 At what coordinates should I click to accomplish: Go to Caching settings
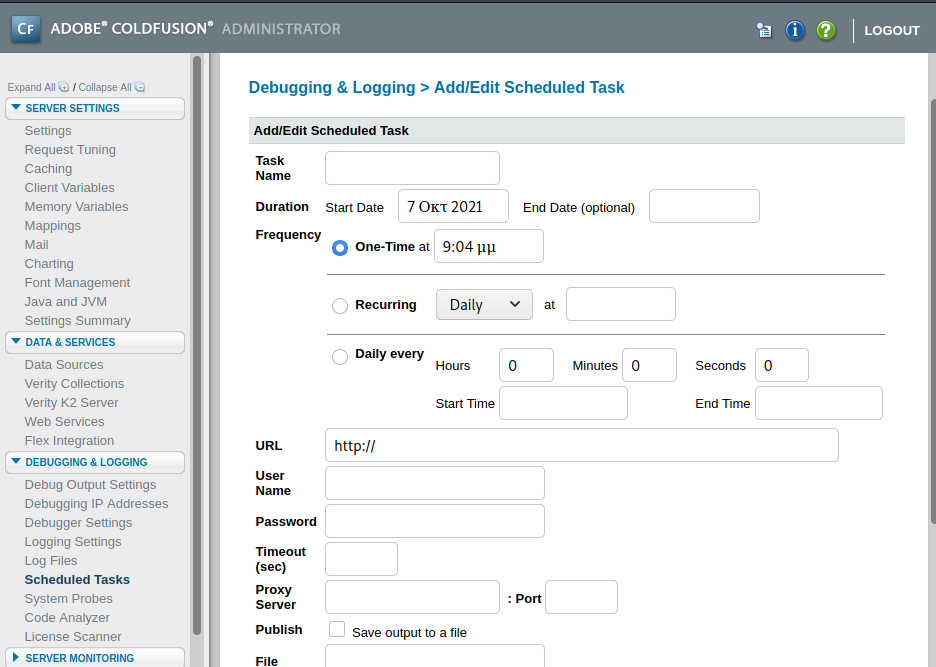pos(48,168)
